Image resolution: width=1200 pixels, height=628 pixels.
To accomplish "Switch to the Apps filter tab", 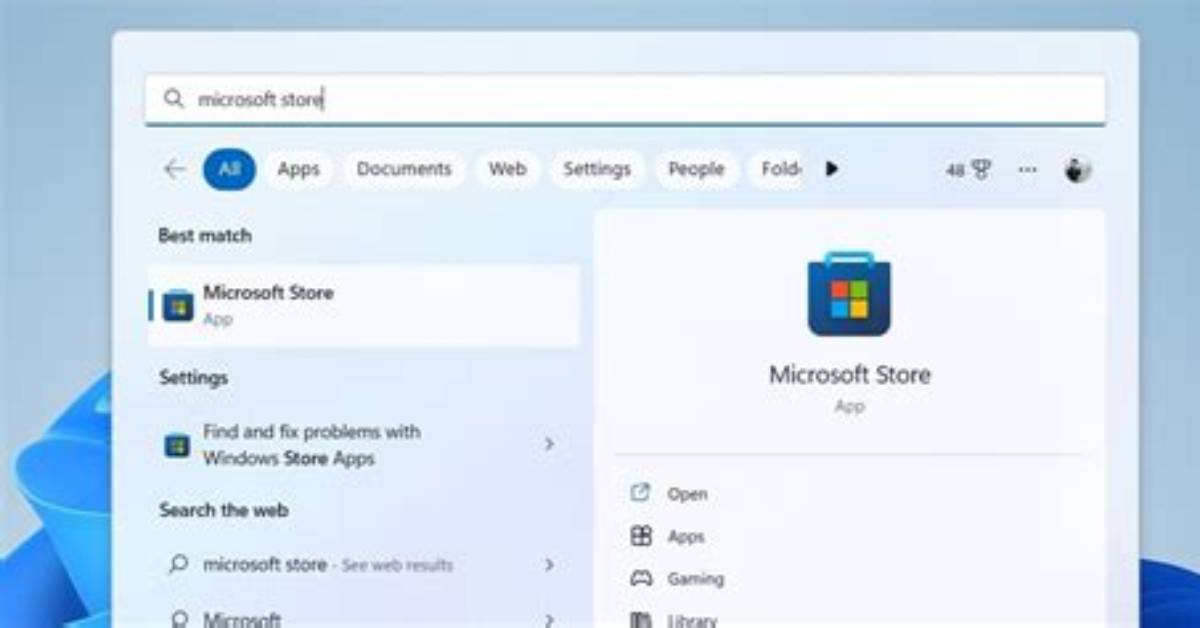I will click(x=298, y=169).
